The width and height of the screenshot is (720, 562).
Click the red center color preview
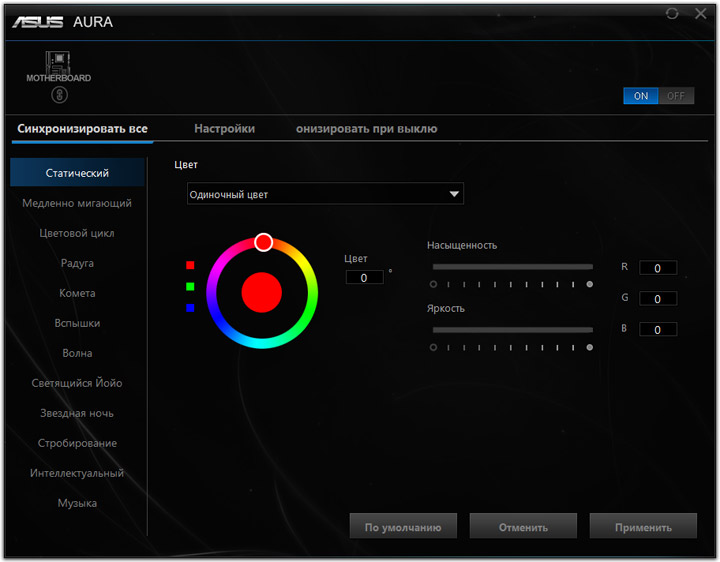(262, 292)
